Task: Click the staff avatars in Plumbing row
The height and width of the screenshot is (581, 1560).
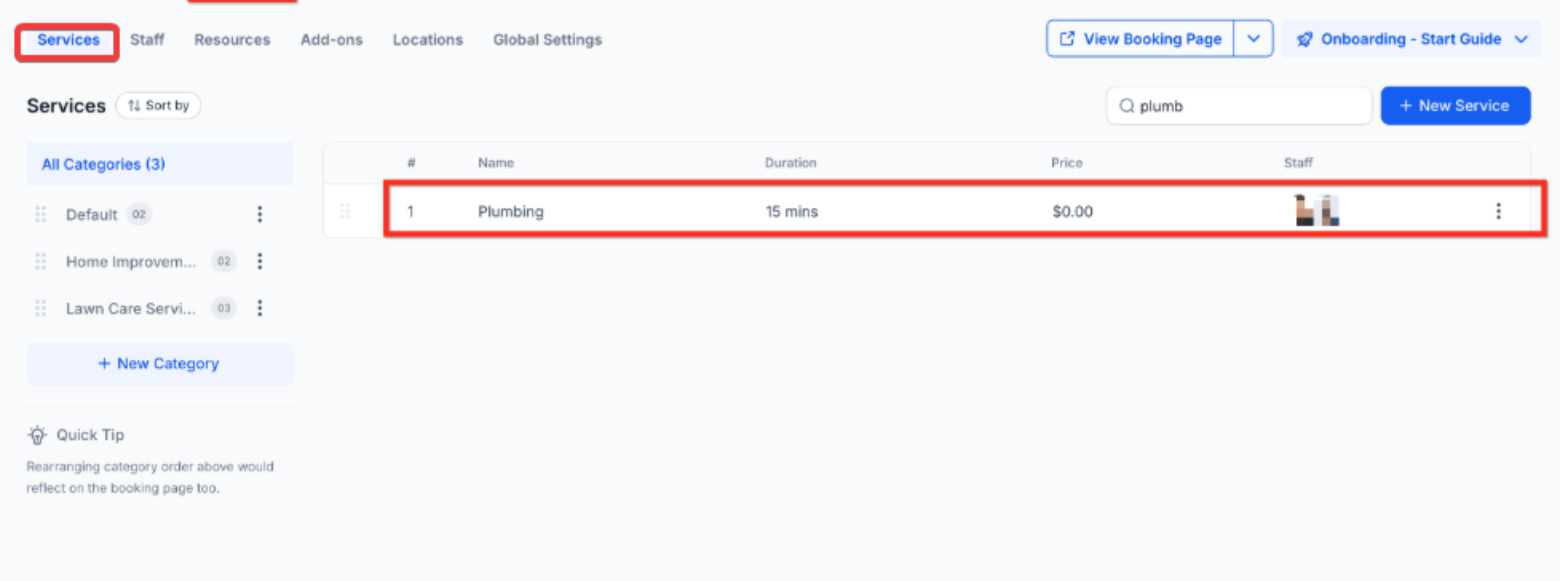Action: point(1316,211)
